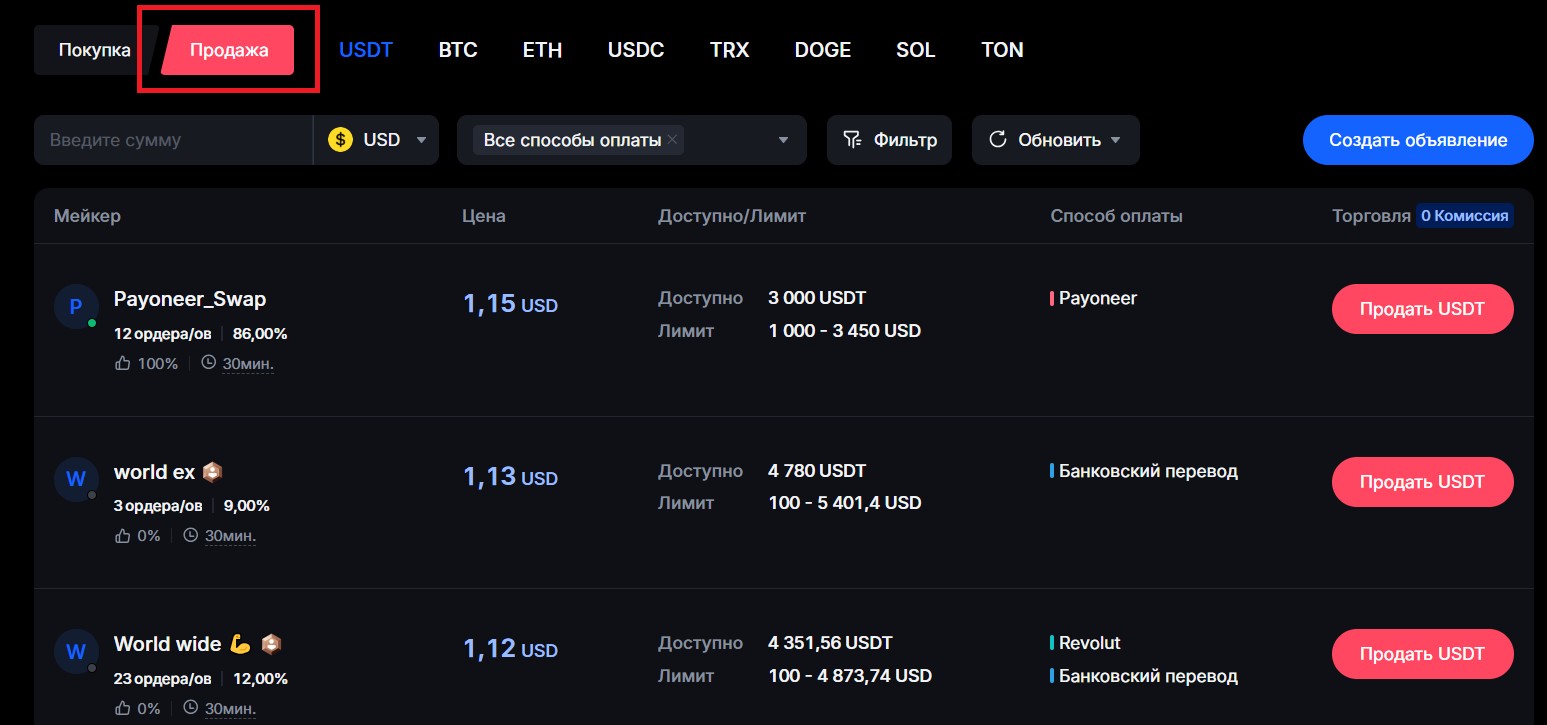This screenshot has height=725, width=1547.
Task: Focus the Введите сумму amount field
Action: [x=173, y=140]
